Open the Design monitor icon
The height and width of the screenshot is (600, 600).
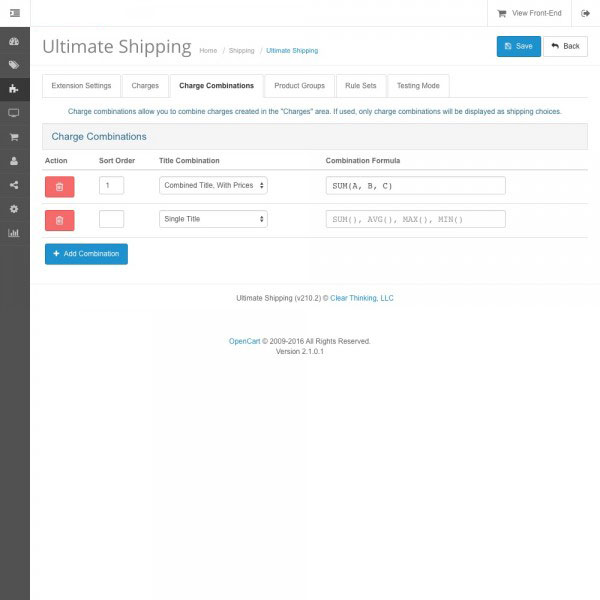(14, 113)
